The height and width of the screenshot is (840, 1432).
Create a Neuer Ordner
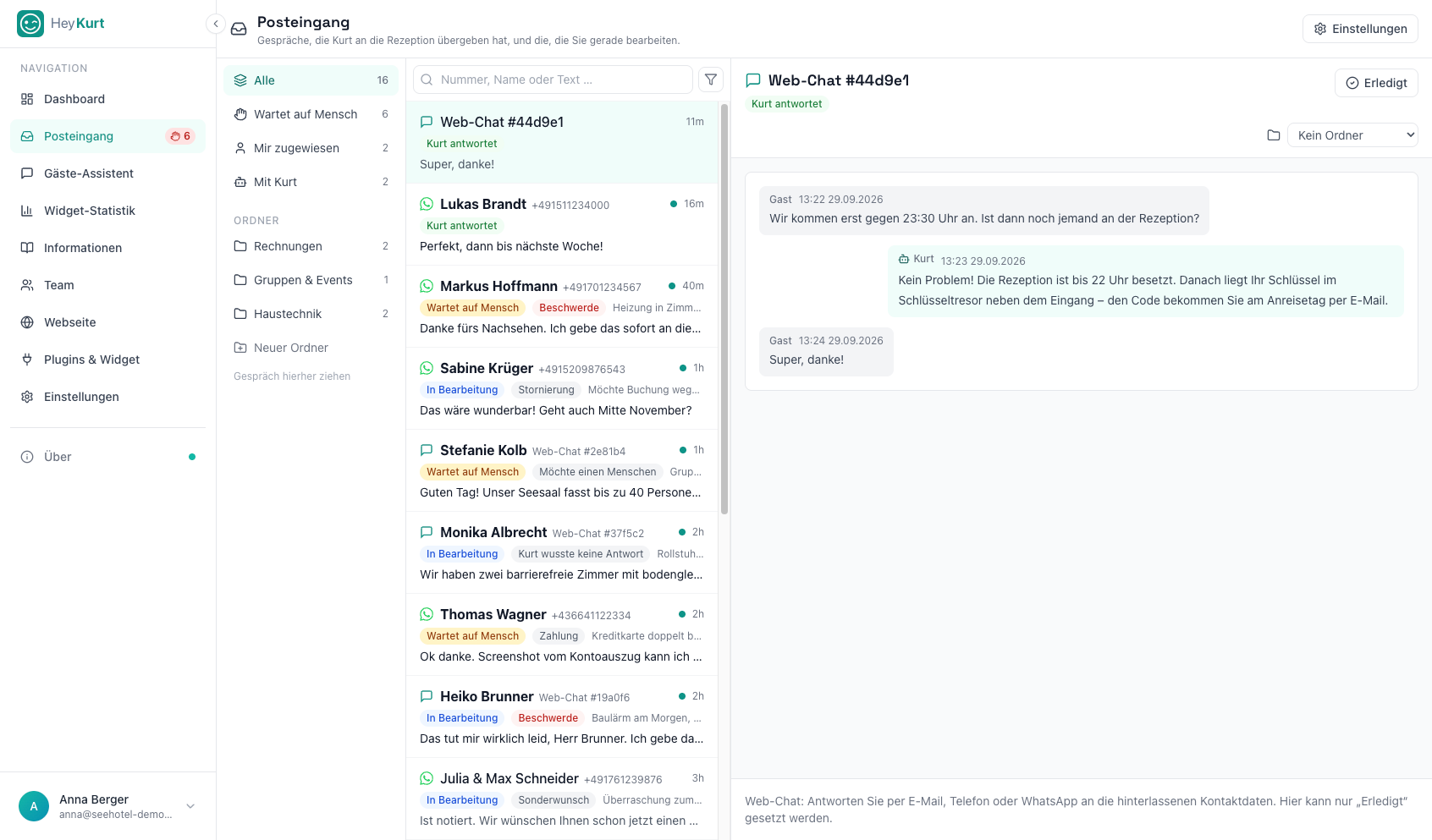[x=311, y=348]
